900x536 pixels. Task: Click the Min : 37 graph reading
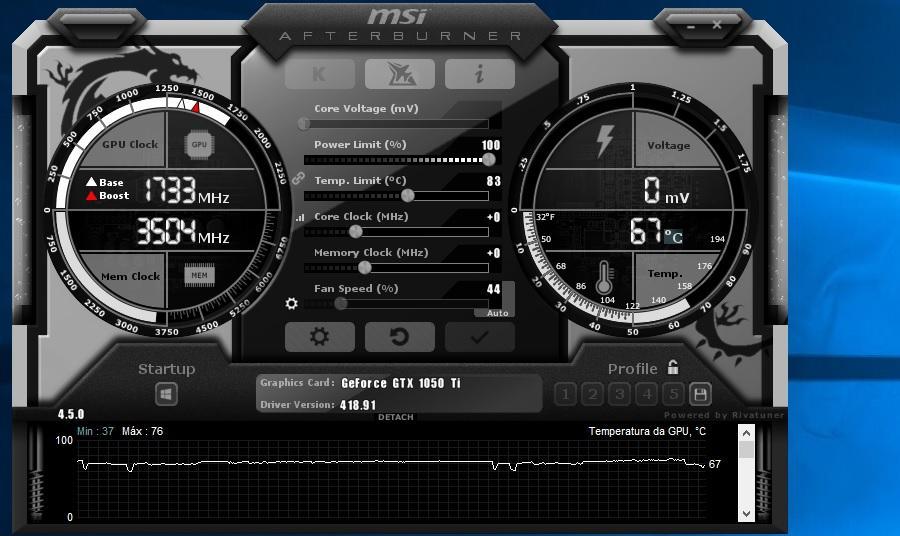[x=95, y=431]
